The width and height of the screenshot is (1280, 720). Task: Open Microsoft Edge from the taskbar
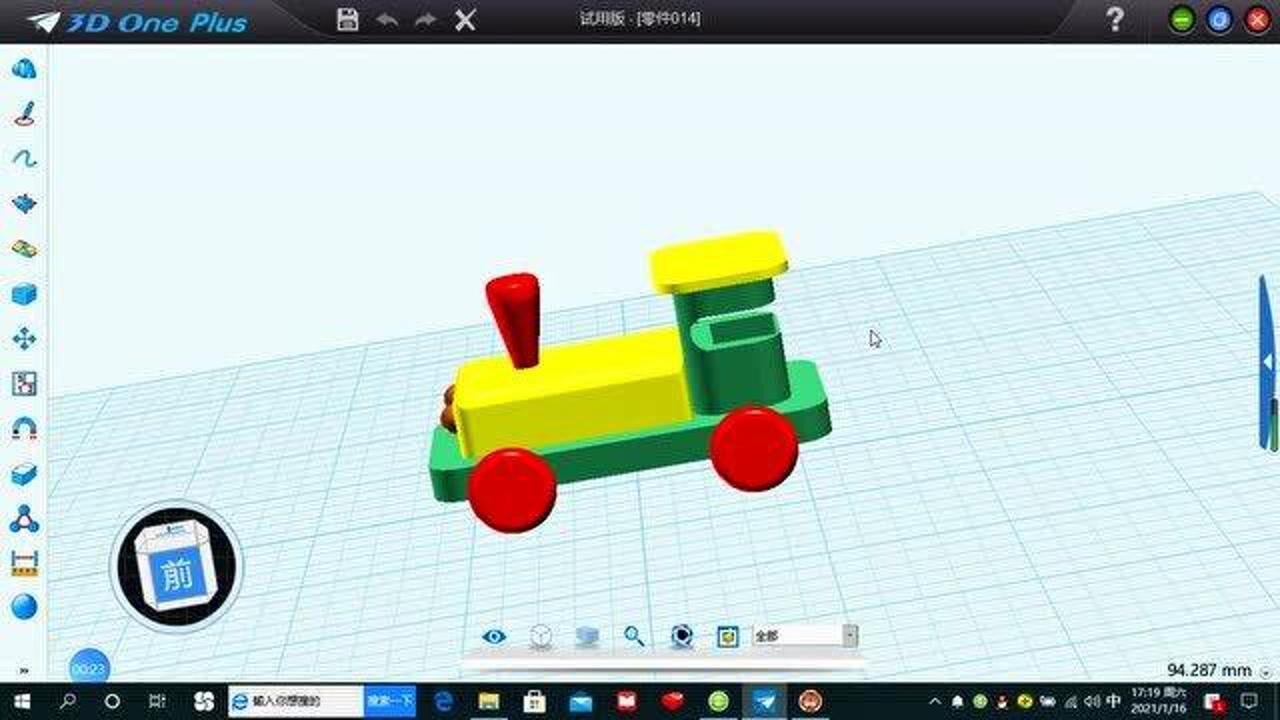pos(443,702)
